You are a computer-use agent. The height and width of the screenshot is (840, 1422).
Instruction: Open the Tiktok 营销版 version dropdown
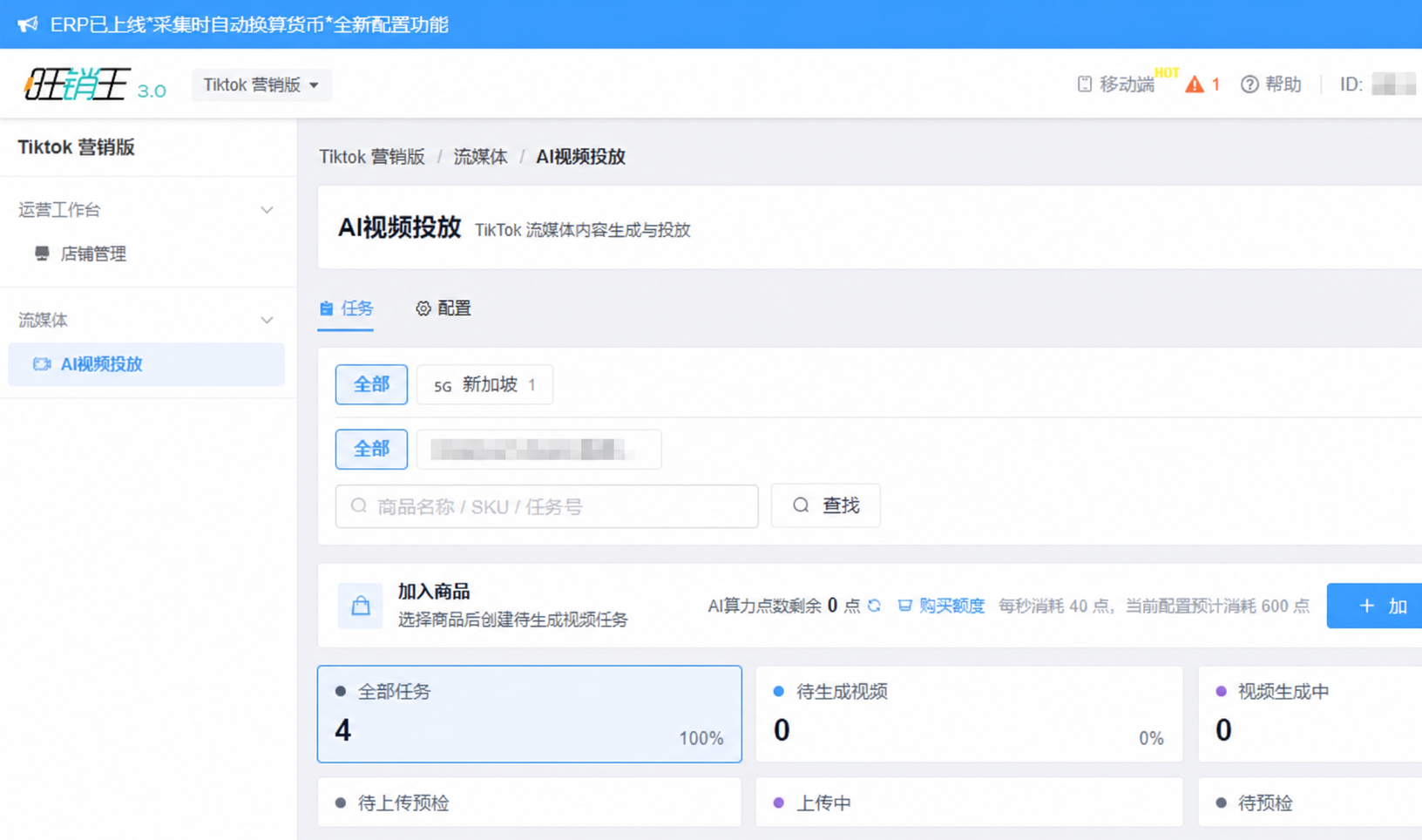pos(261,85)
